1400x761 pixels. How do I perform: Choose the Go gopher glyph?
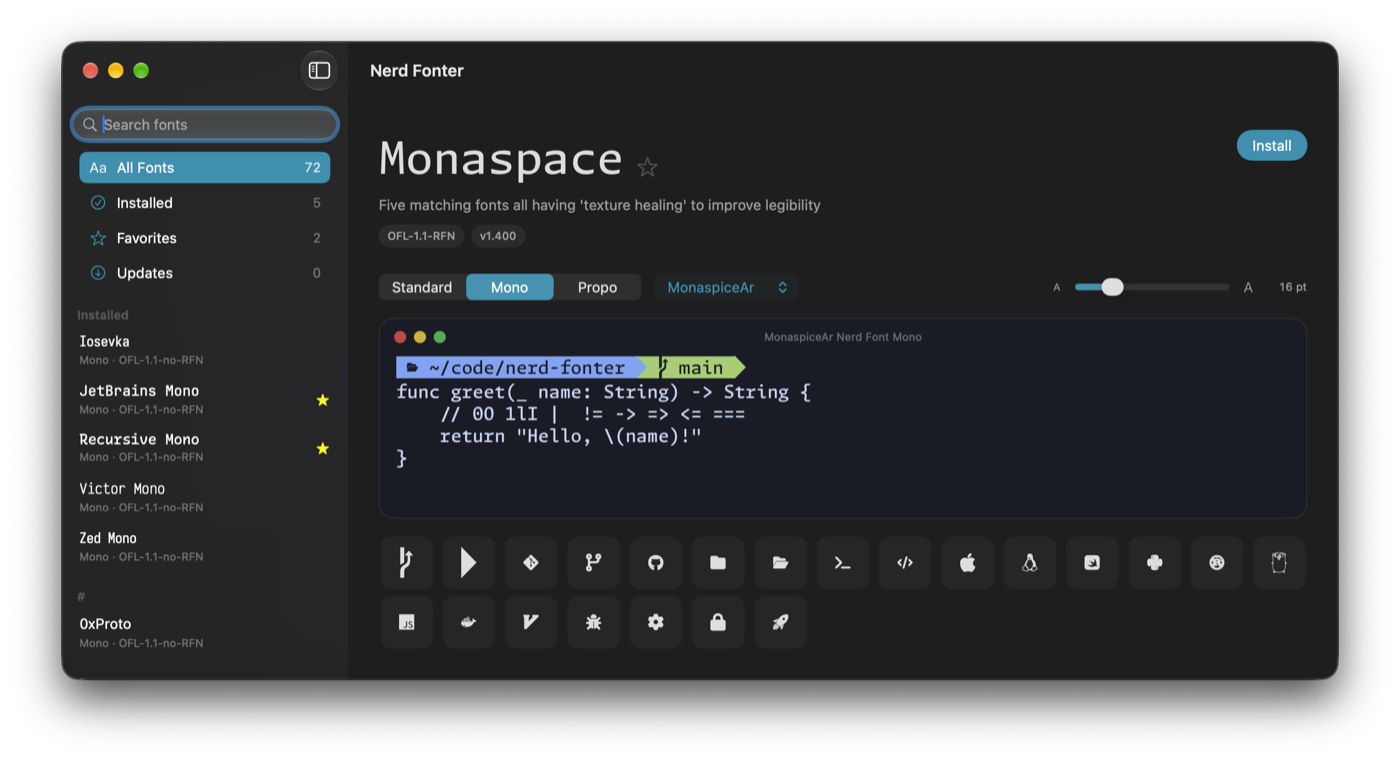pos(1279,563)
